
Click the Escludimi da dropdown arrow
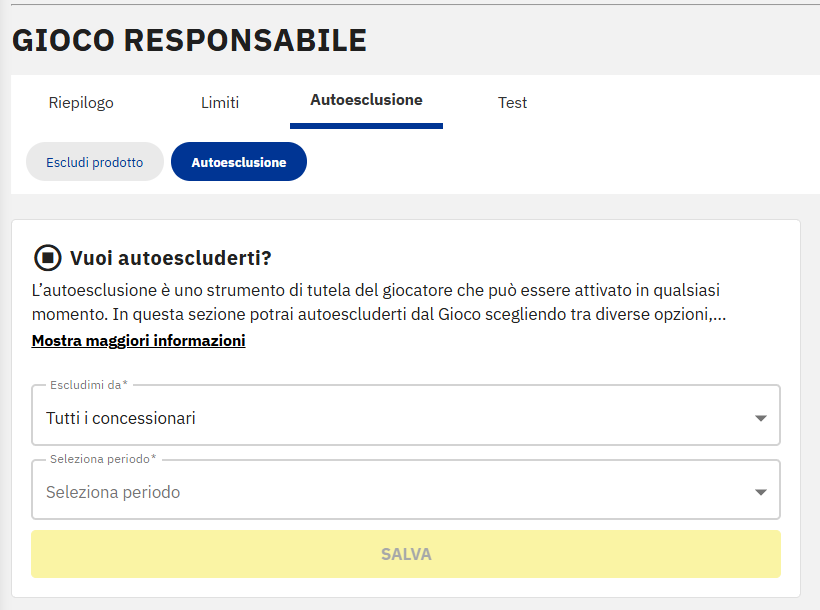click(761, 418)
